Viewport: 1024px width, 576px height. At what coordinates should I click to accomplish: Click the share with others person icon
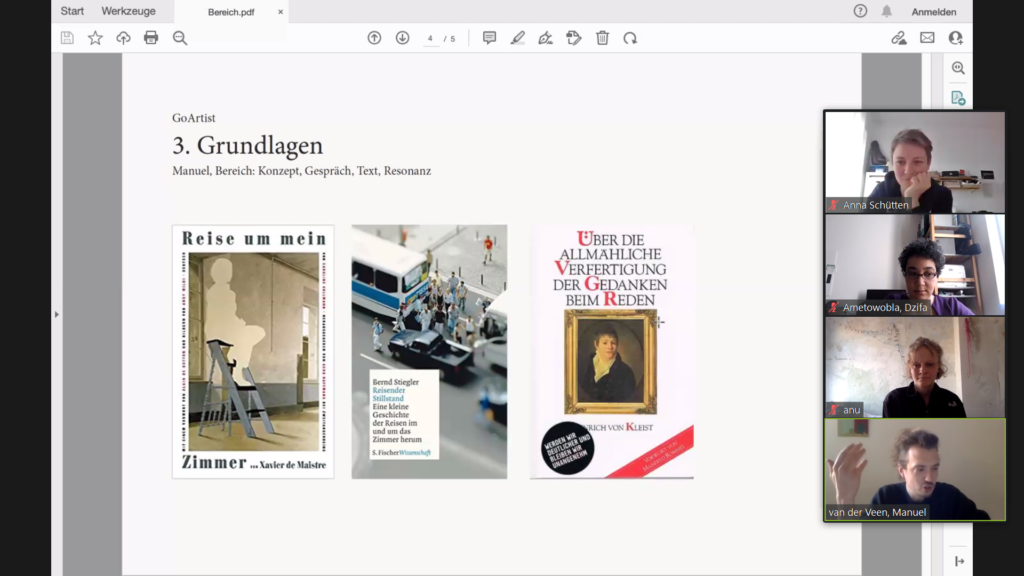(955, 38)
